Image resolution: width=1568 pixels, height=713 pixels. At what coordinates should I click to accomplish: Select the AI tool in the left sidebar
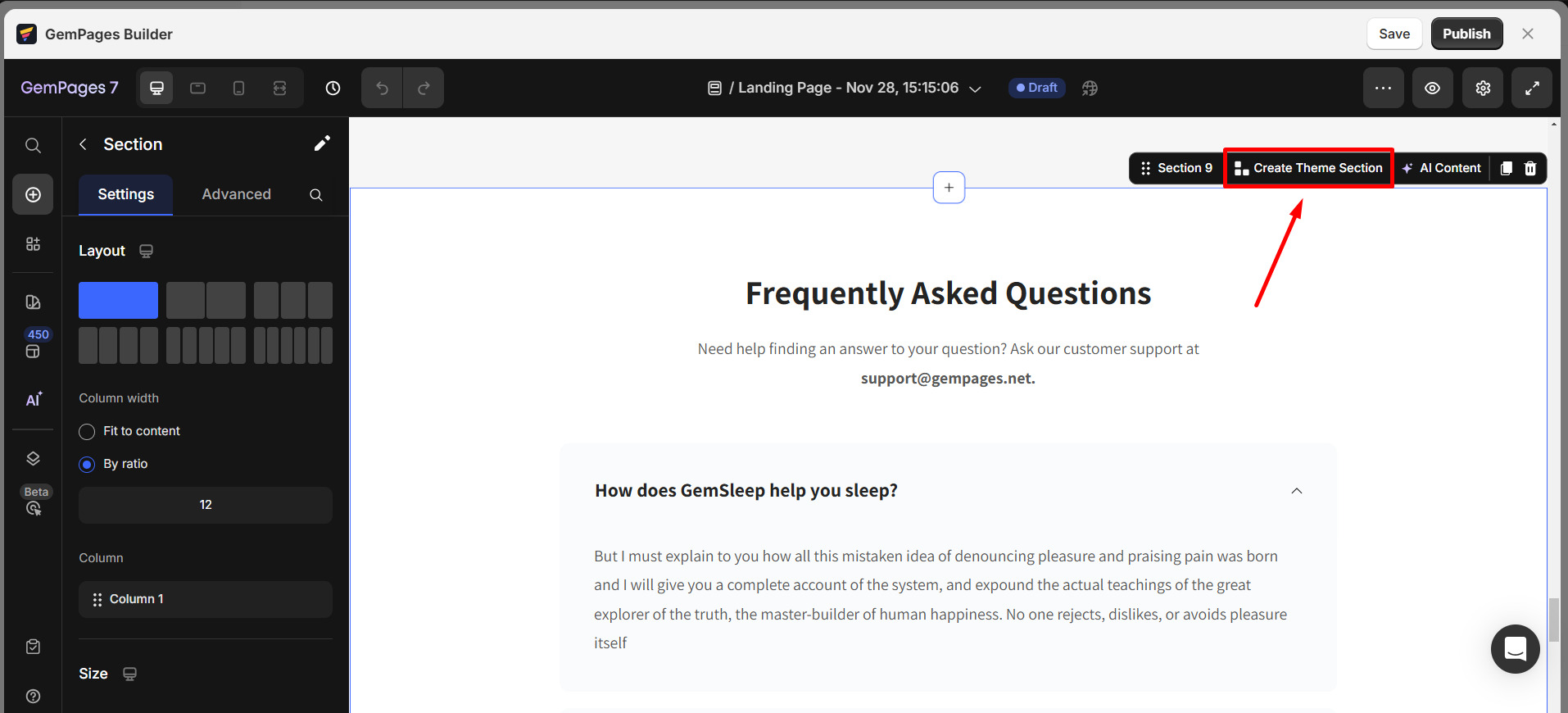(33, 400)
